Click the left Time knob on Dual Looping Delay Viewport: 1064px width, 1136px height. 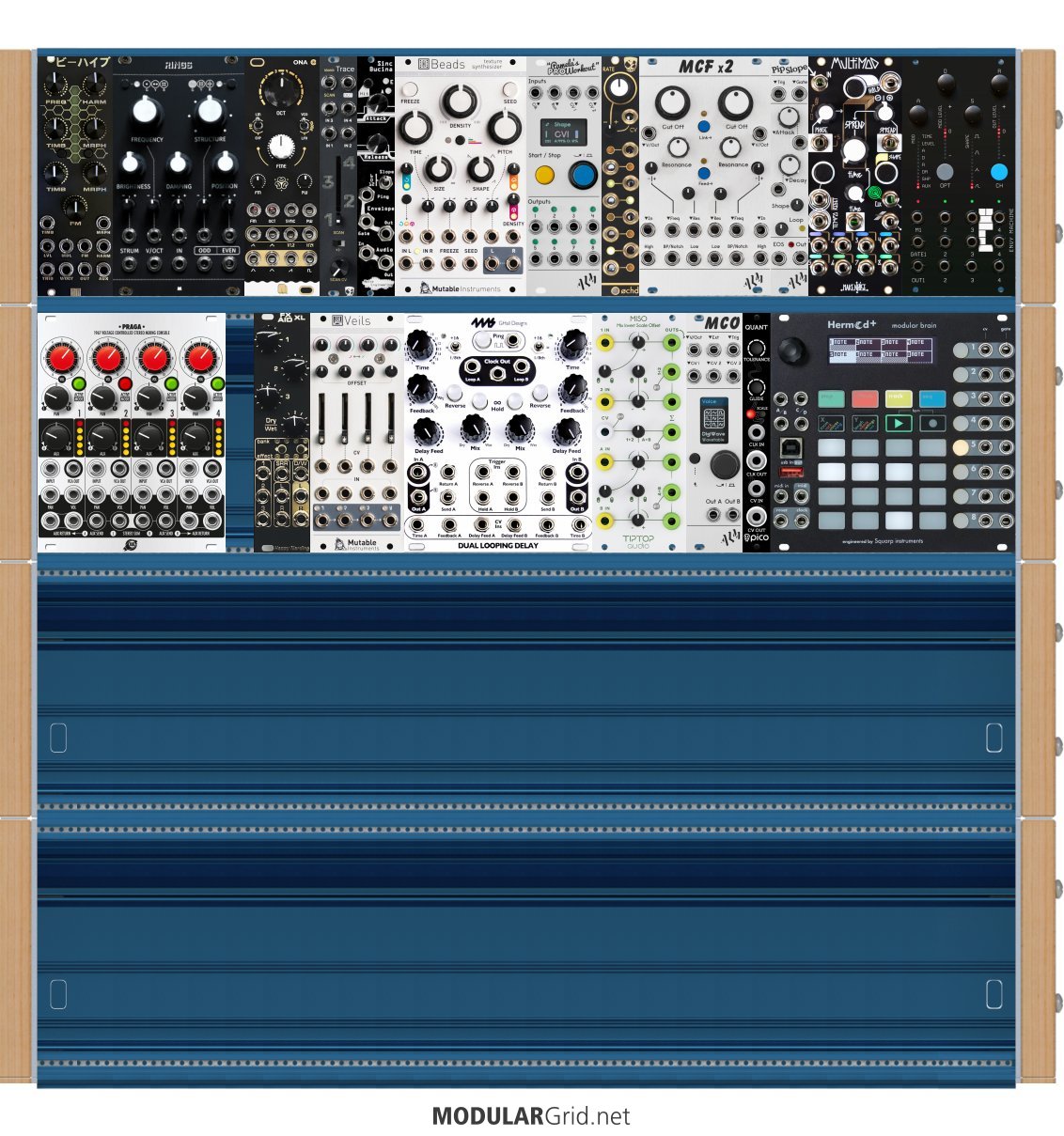coord(422,347)
